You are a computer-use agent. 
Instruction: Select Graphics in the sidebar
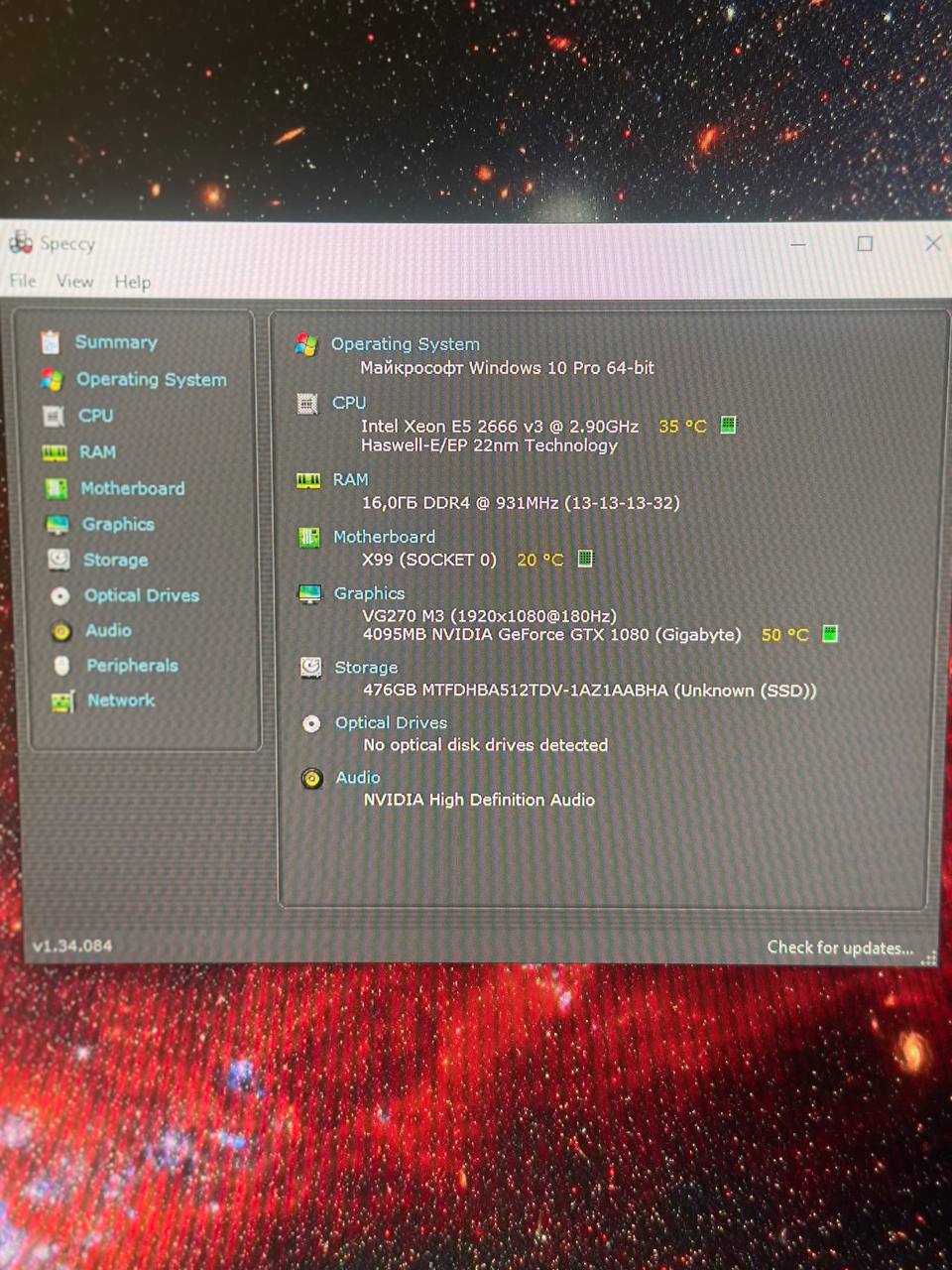pyautogui.click(x=118, y=524)
